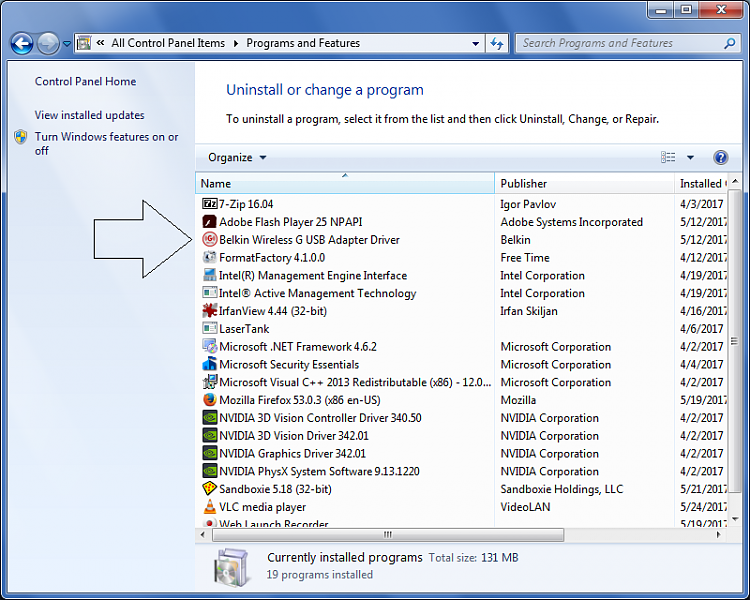Click the 7-Zip 16.04 program icon
The width and height of the screenshot is (750, 600).
(210, 204)
